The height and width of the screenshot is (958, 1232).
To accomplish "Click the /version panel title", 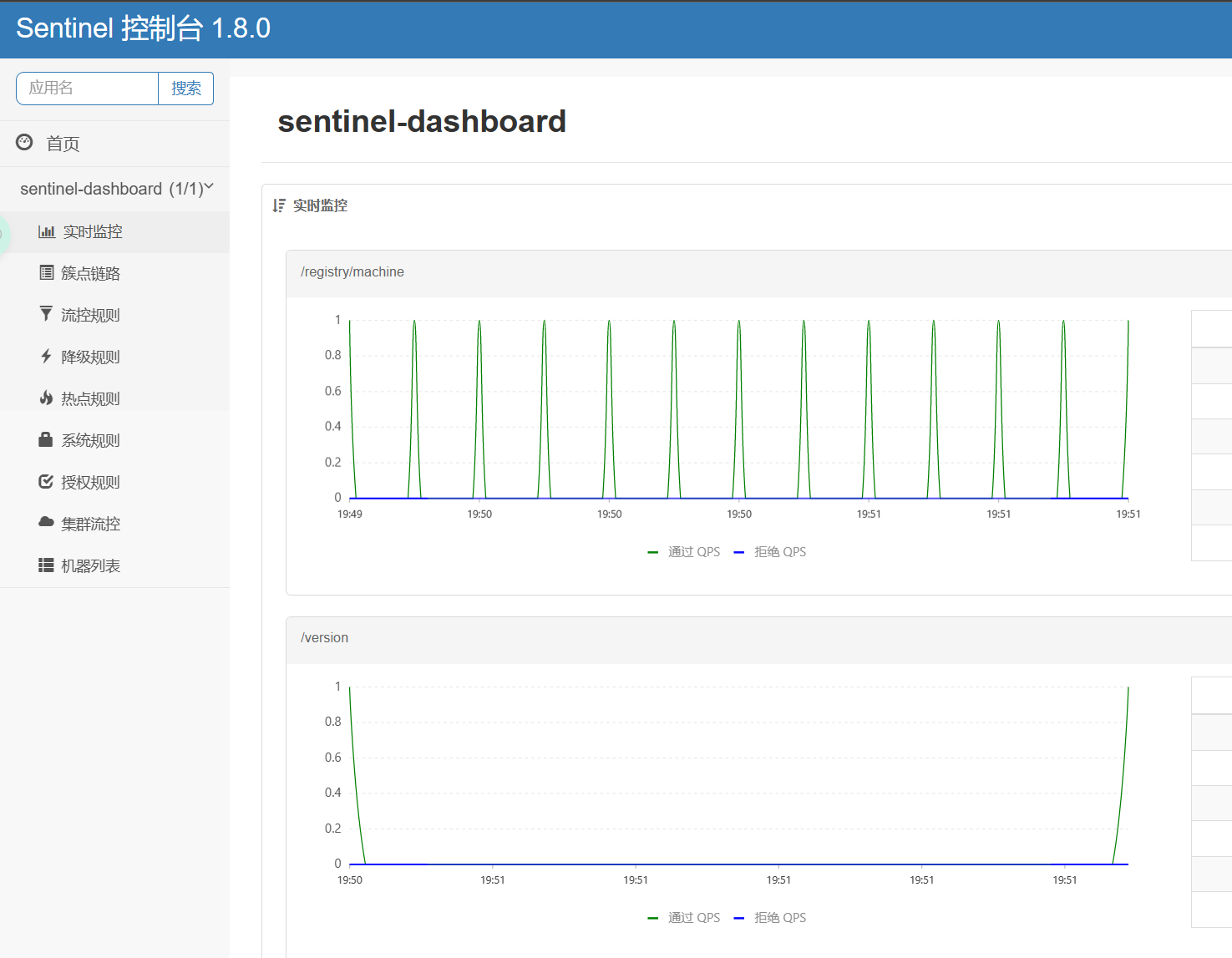I will 325,638.
